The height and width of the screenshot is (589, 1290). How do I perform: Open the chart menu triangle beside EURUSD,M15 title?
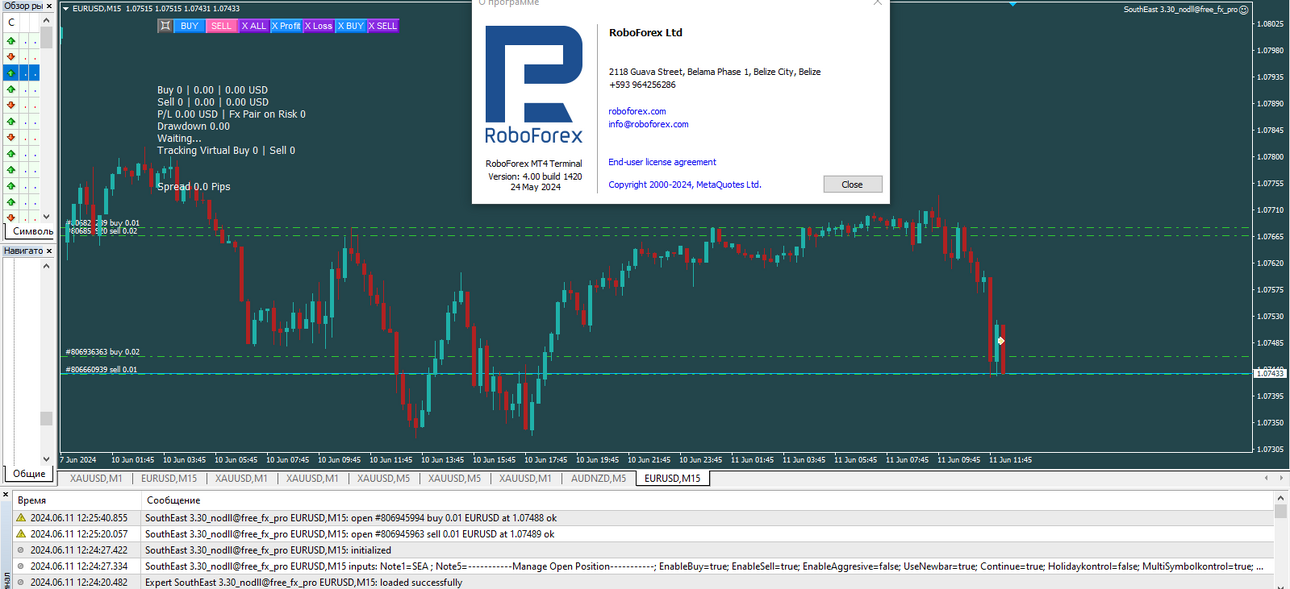click(x=66, y=8)
